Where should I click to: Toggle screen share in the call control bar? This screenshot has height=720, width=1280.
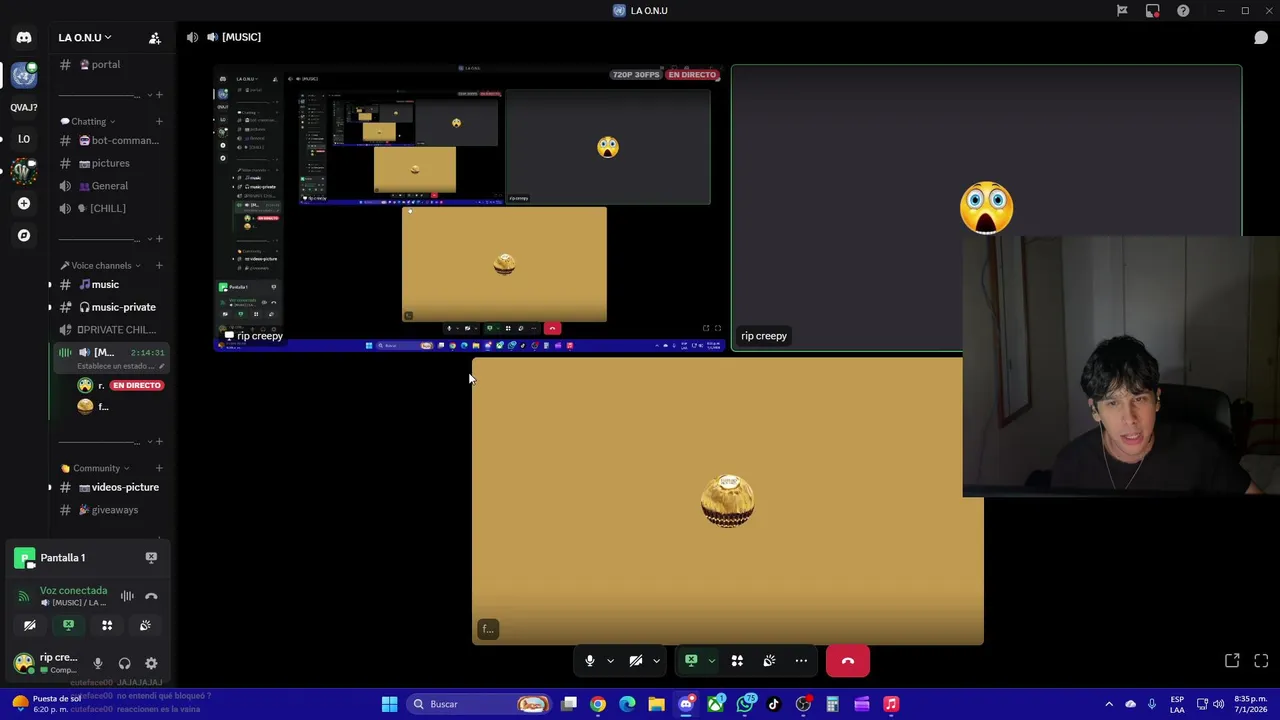691,661
